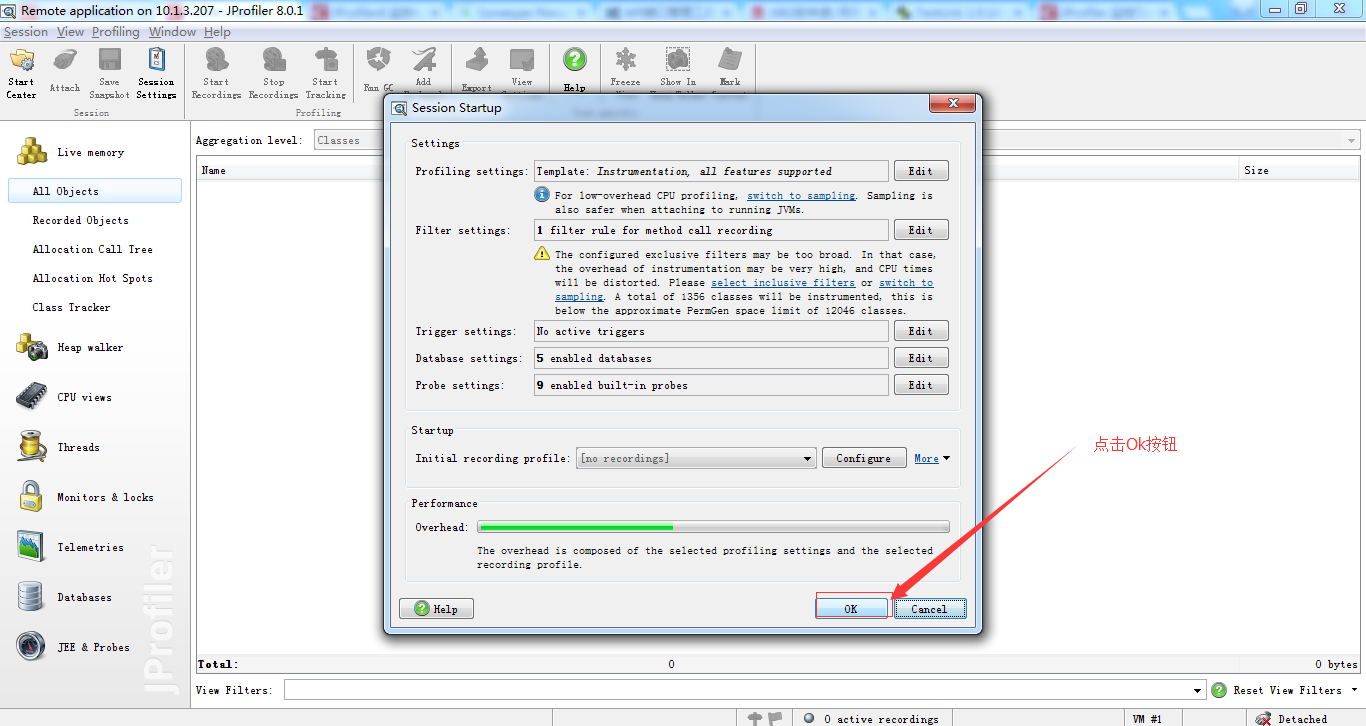
Task: Click the Start Recordings toolbar icon
Action: [216, 73]
